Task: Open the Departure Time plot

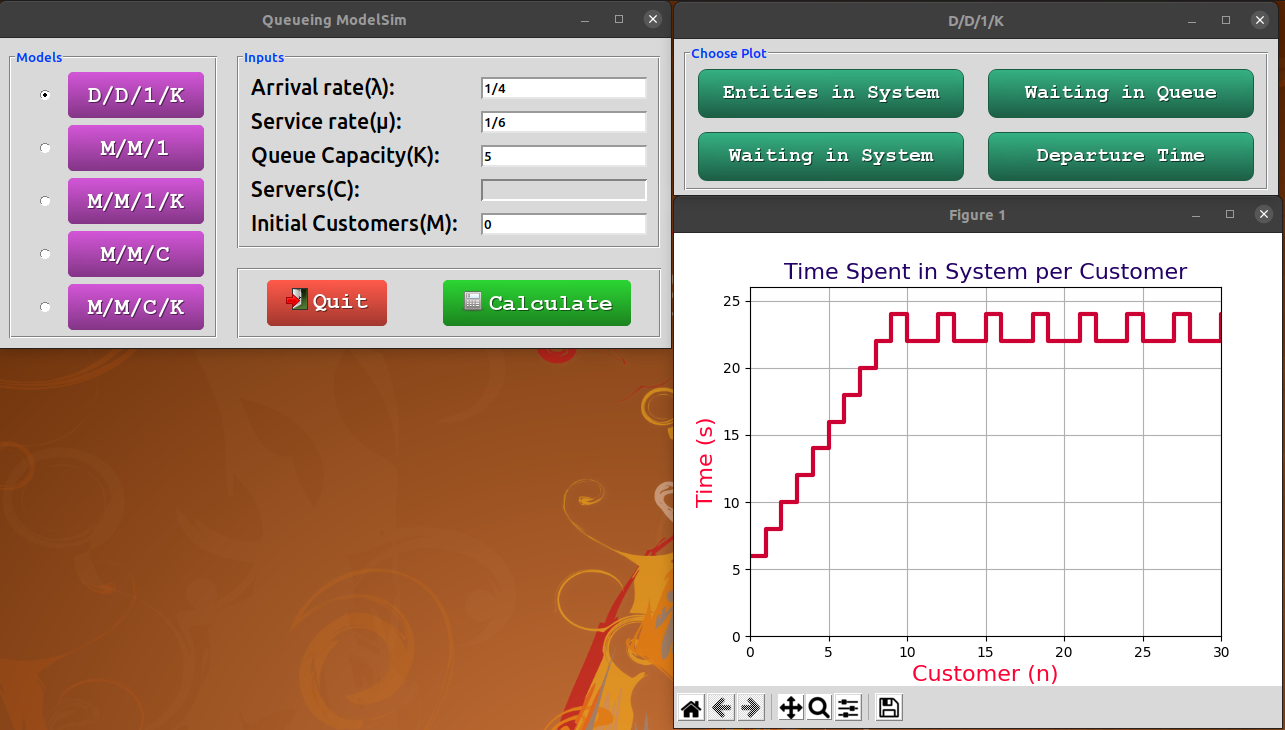Action: tap(1120, 156)
